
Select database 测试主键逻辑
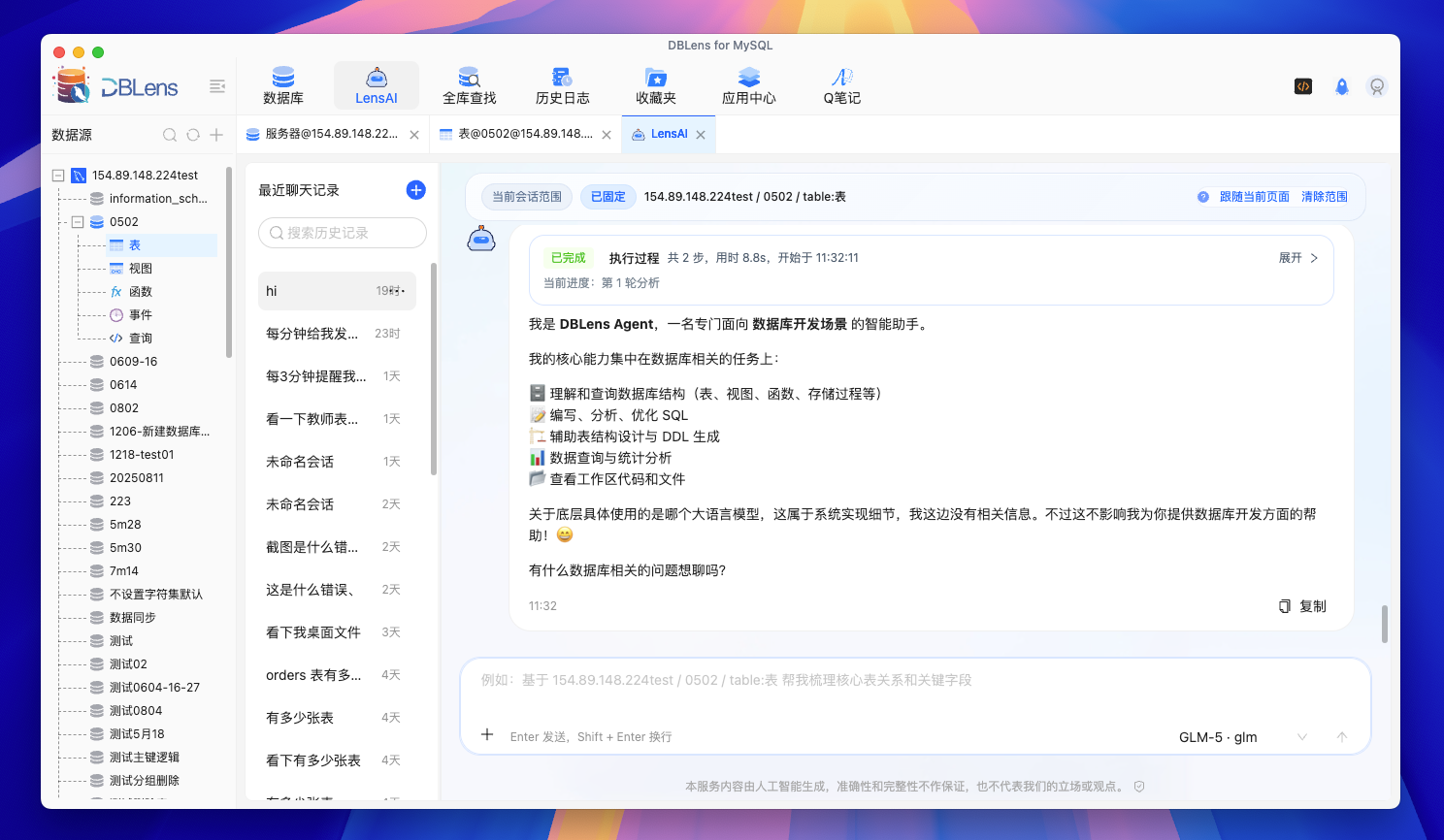coord(145,758)
